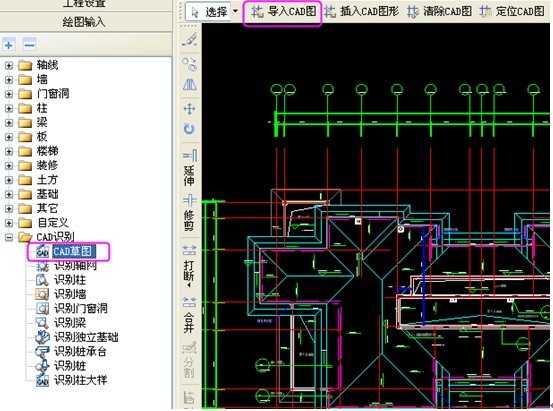This screenshot has height=411, width=553.
Task: Click the 延伸 extend tool
Action: (190, 169)
